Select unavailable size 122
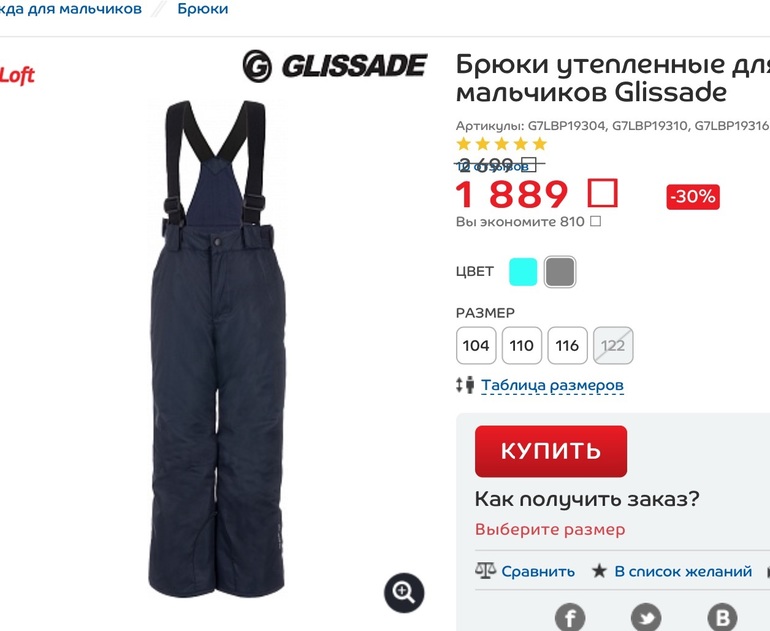770x631 pixels. tap(613, 345)
